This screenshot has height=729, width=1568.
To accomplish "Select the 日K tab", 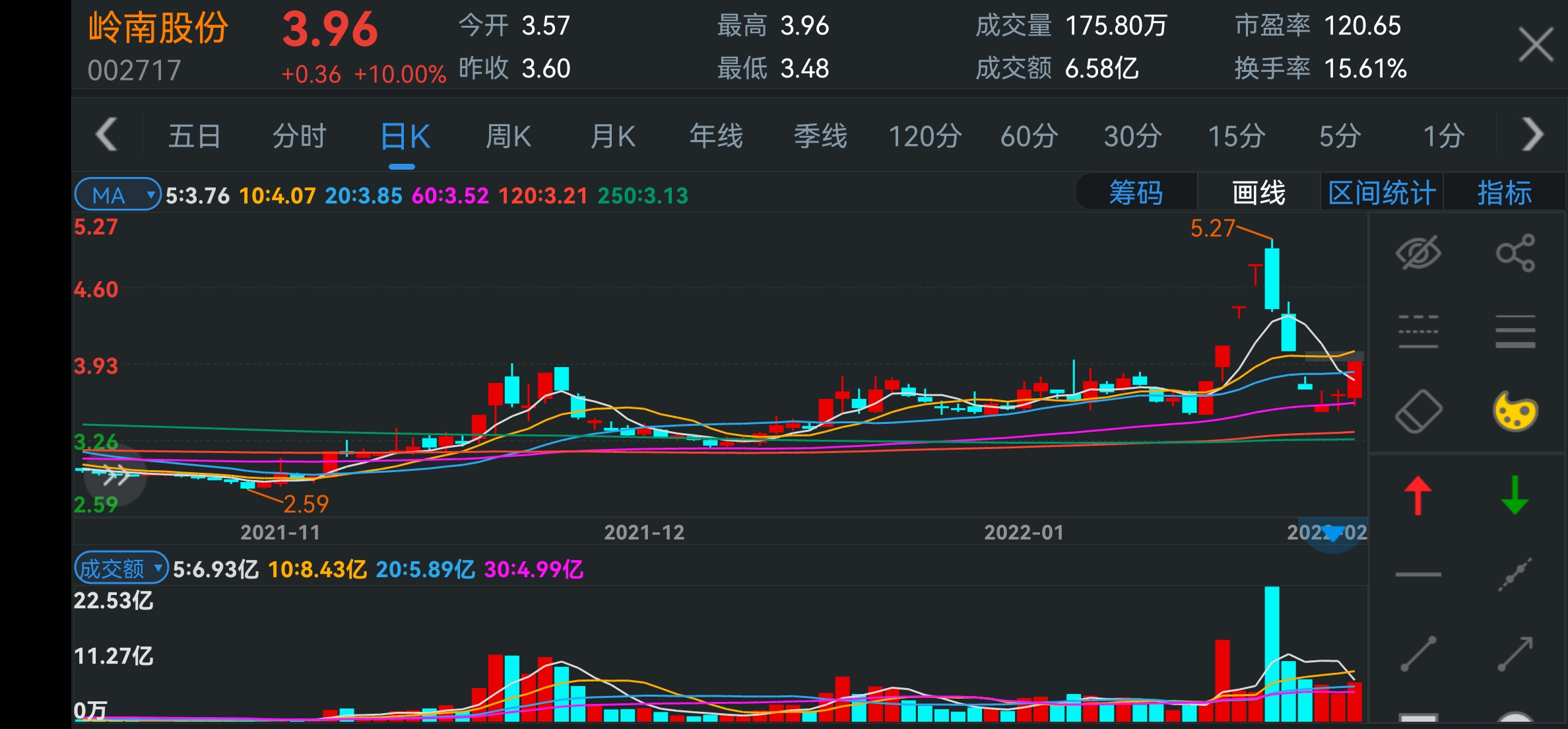I will (405, 137).
